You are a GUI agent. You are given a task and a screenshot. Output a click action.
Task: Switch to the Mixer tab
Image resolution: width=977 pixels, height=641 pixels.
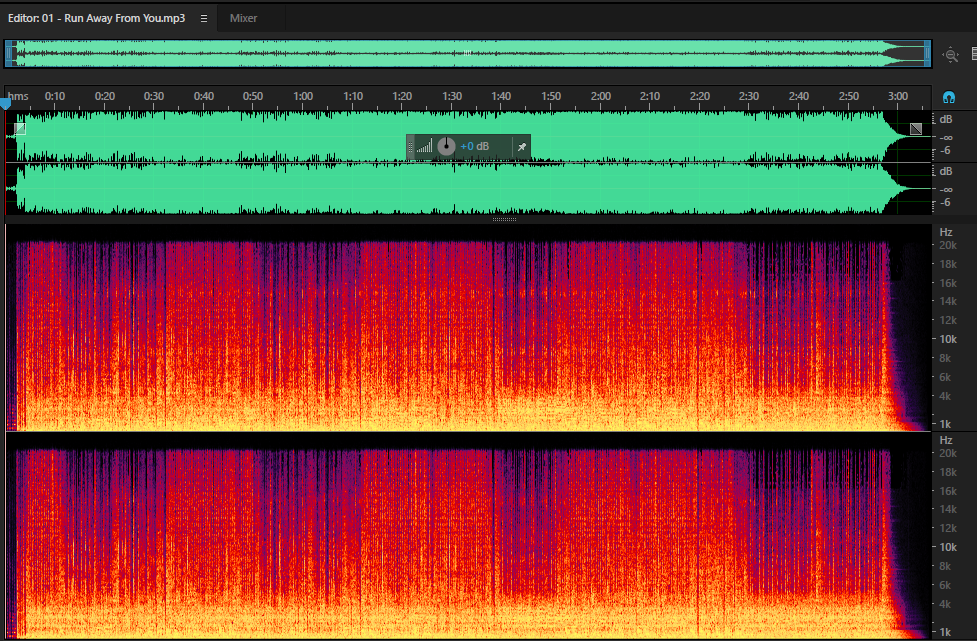pyautogui.click(x=243, y=19)
